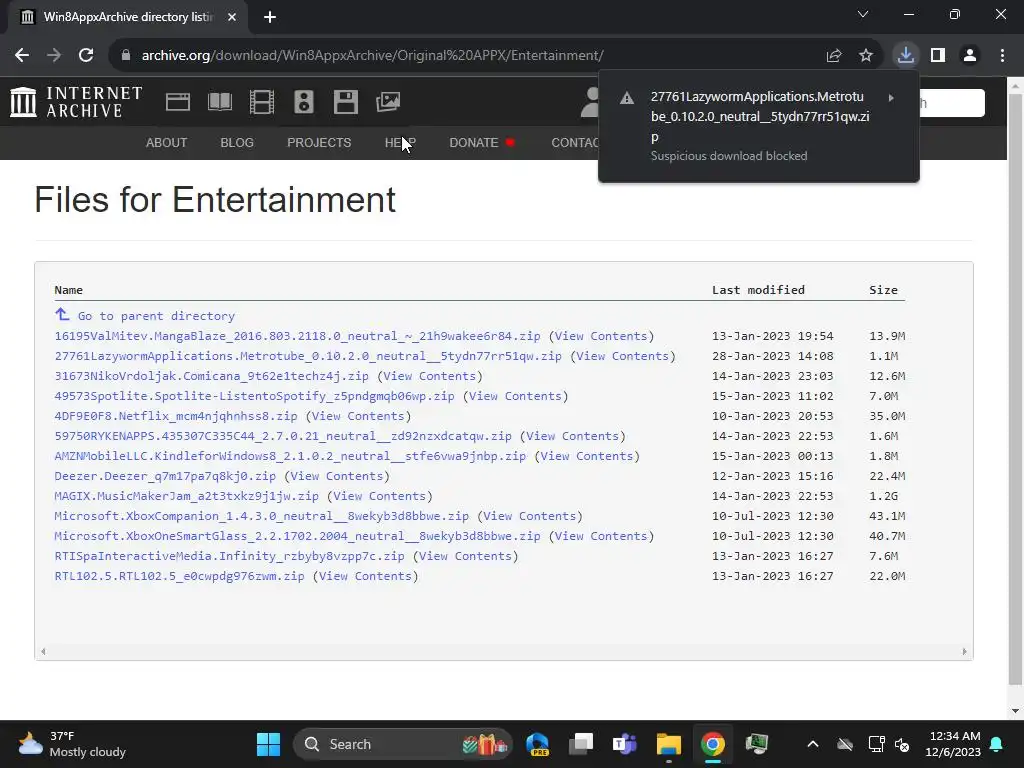Open File Explorer from taskbar

[669, 744]
